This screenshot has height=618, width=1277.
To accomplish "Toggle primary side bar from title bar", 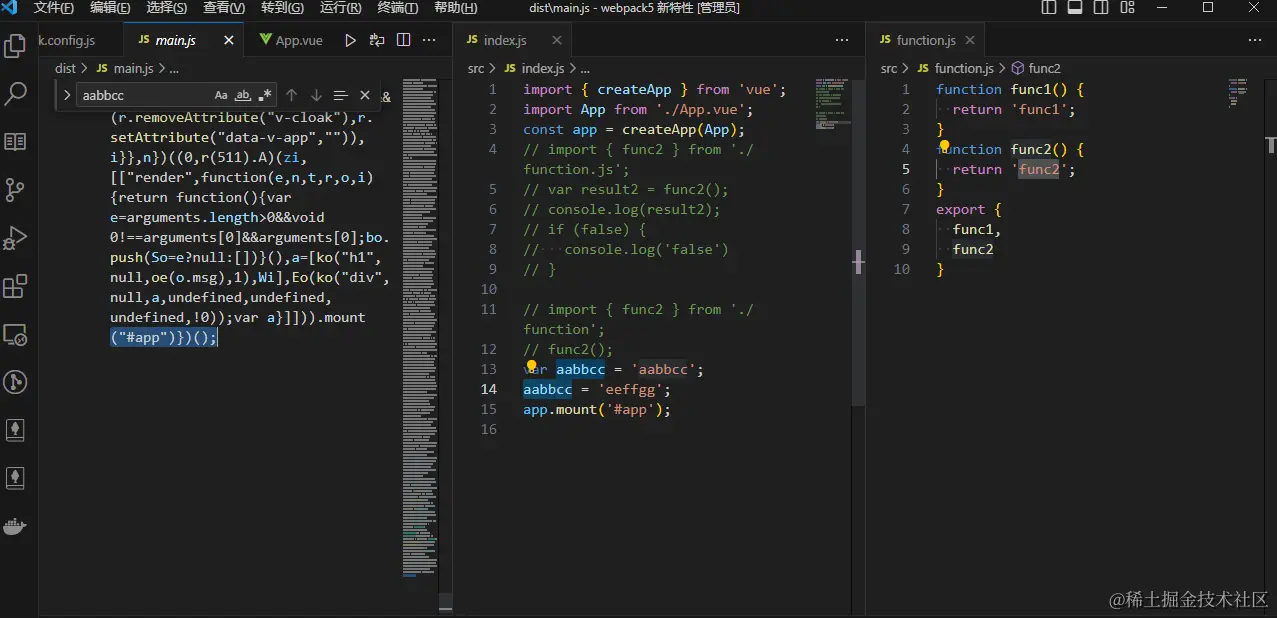I will click(x=1049, y=8).
